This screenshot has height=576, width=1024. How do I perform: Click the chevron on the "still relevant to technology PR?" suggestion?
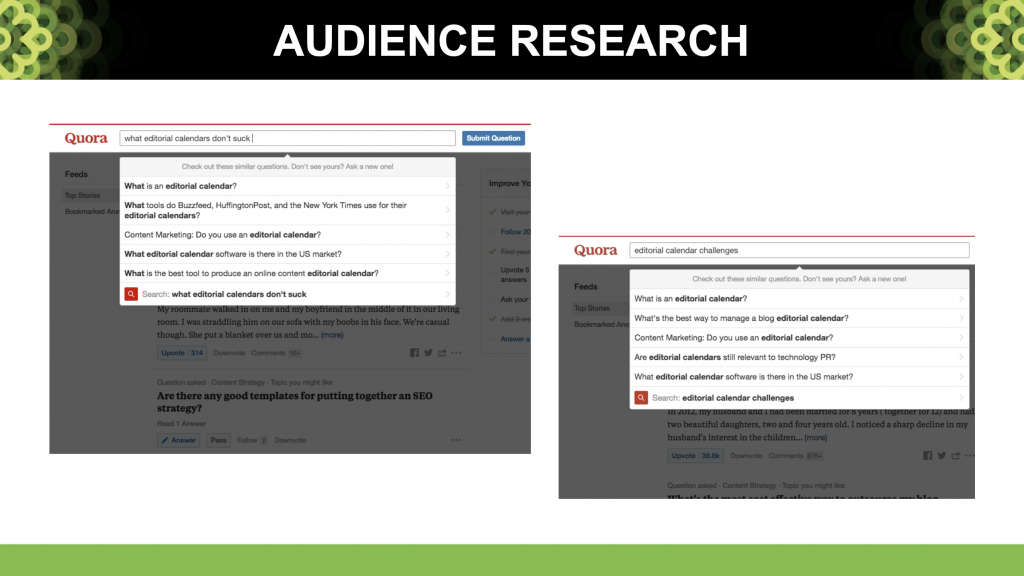point(961,357)
